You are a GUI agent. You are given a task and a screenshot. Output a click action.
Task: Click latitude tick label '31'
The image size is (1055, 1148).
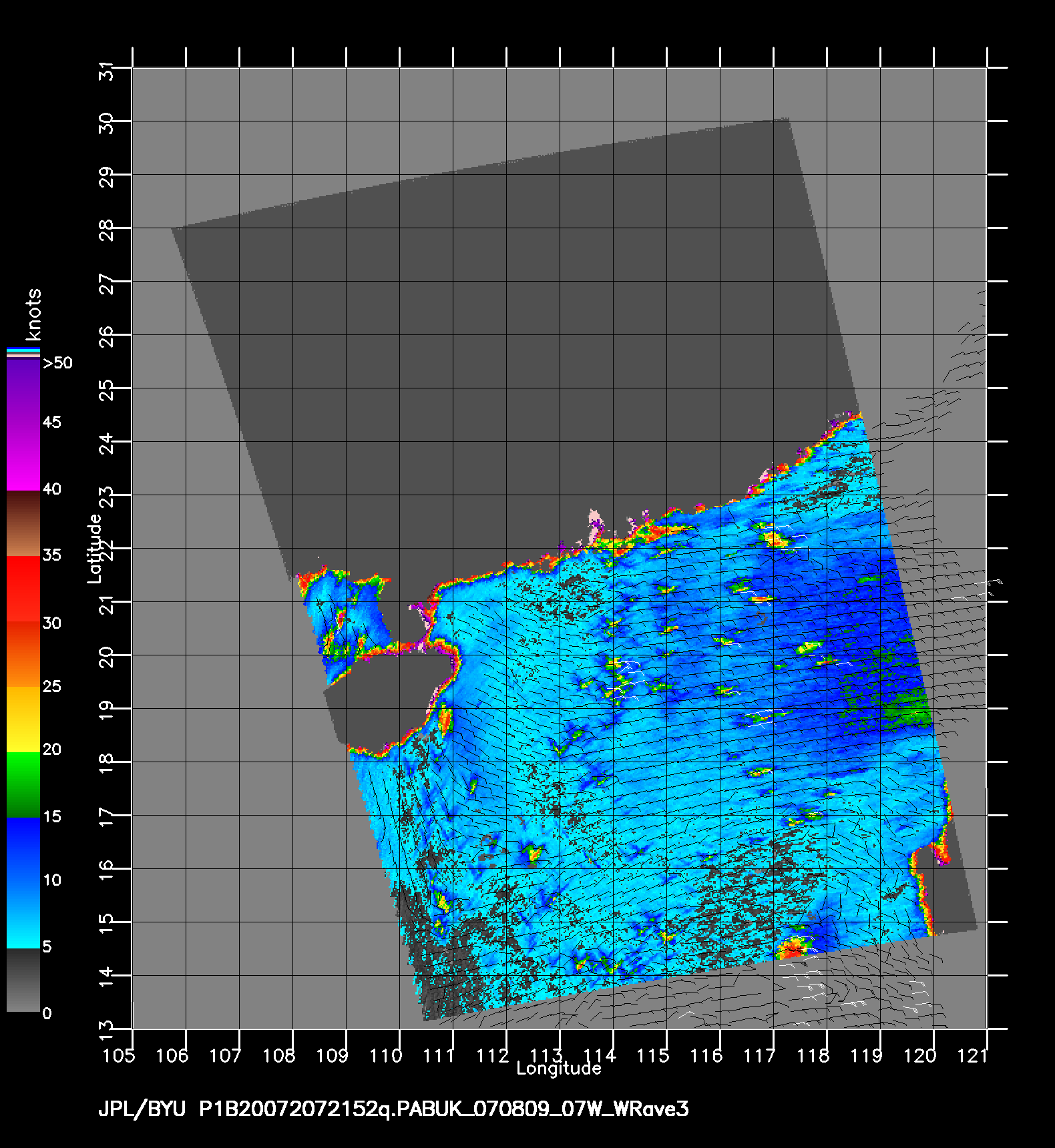pyautogui.click(x=107, y=71)
